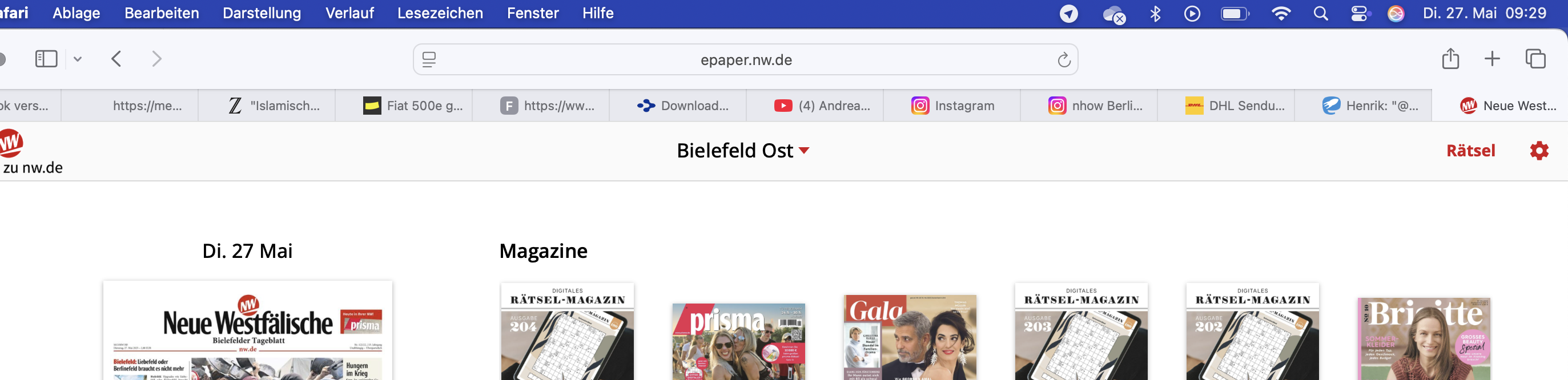
Task: Switch to the Henrik: "@... tab
Action: tap(1363, 106)
